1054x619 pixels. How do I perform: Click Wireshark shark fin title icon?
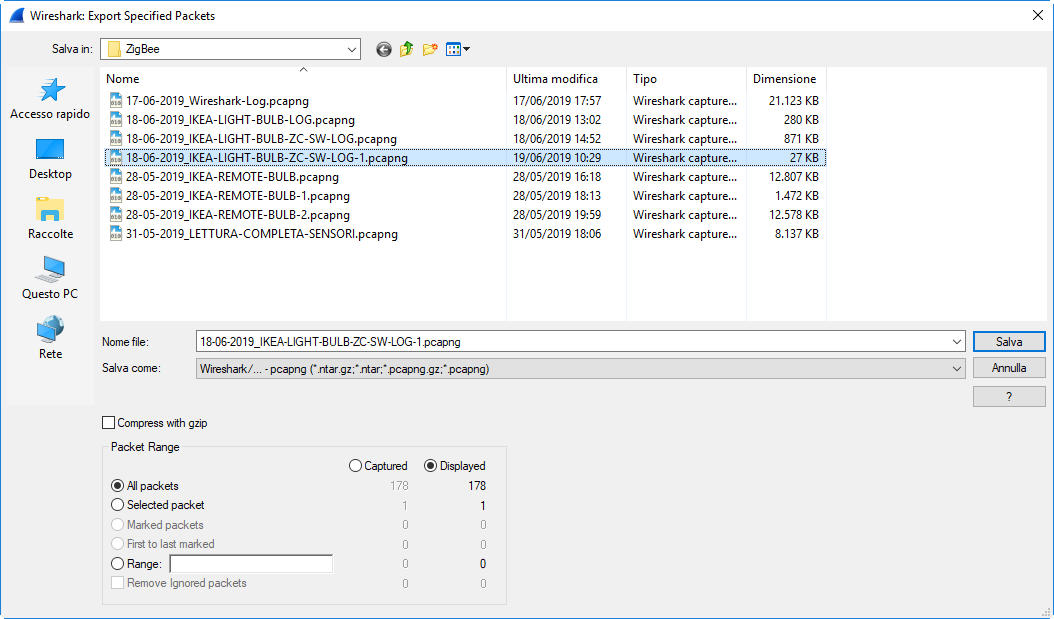(17, 15)
